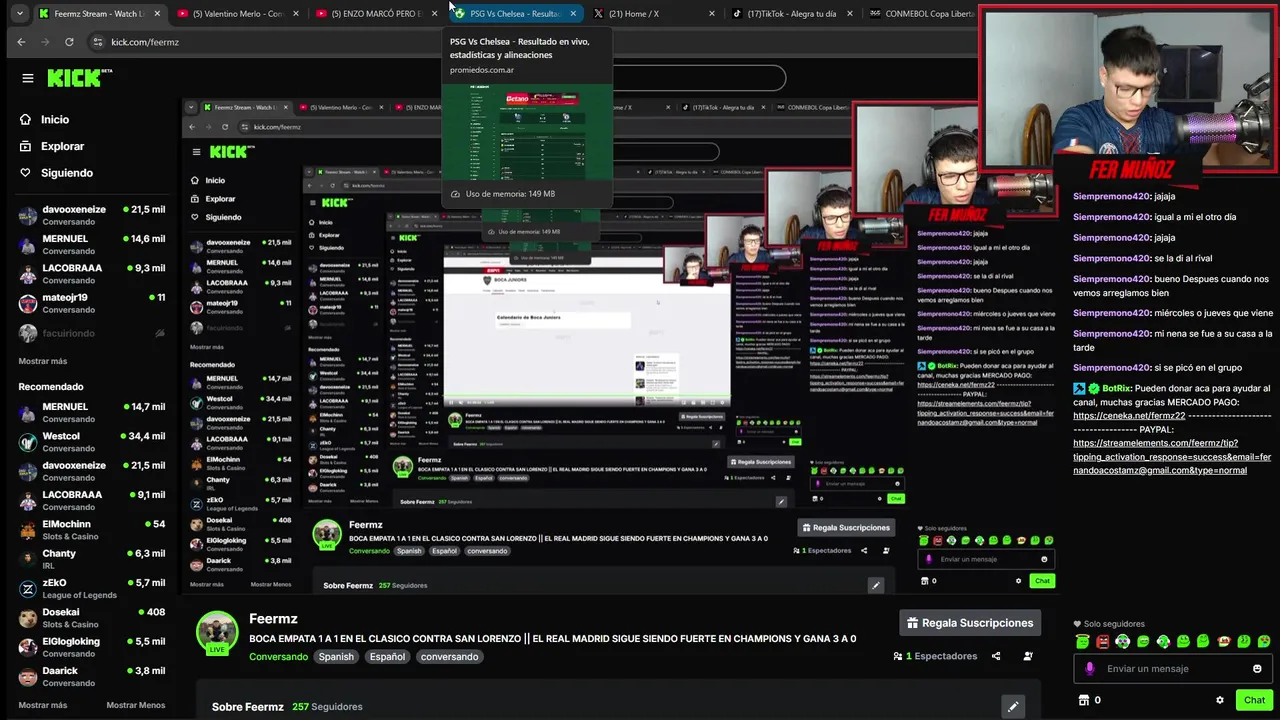Open MERNUEL with 14,6 mil viewers
Screen dimensions: 1280x720
[92, 244]
